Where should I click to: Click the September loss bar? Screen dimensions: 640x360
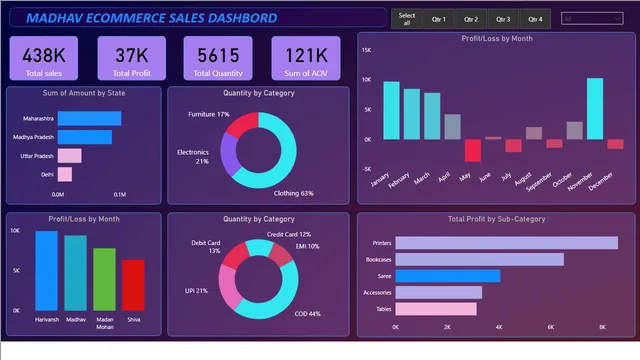[x=554, y=144]
